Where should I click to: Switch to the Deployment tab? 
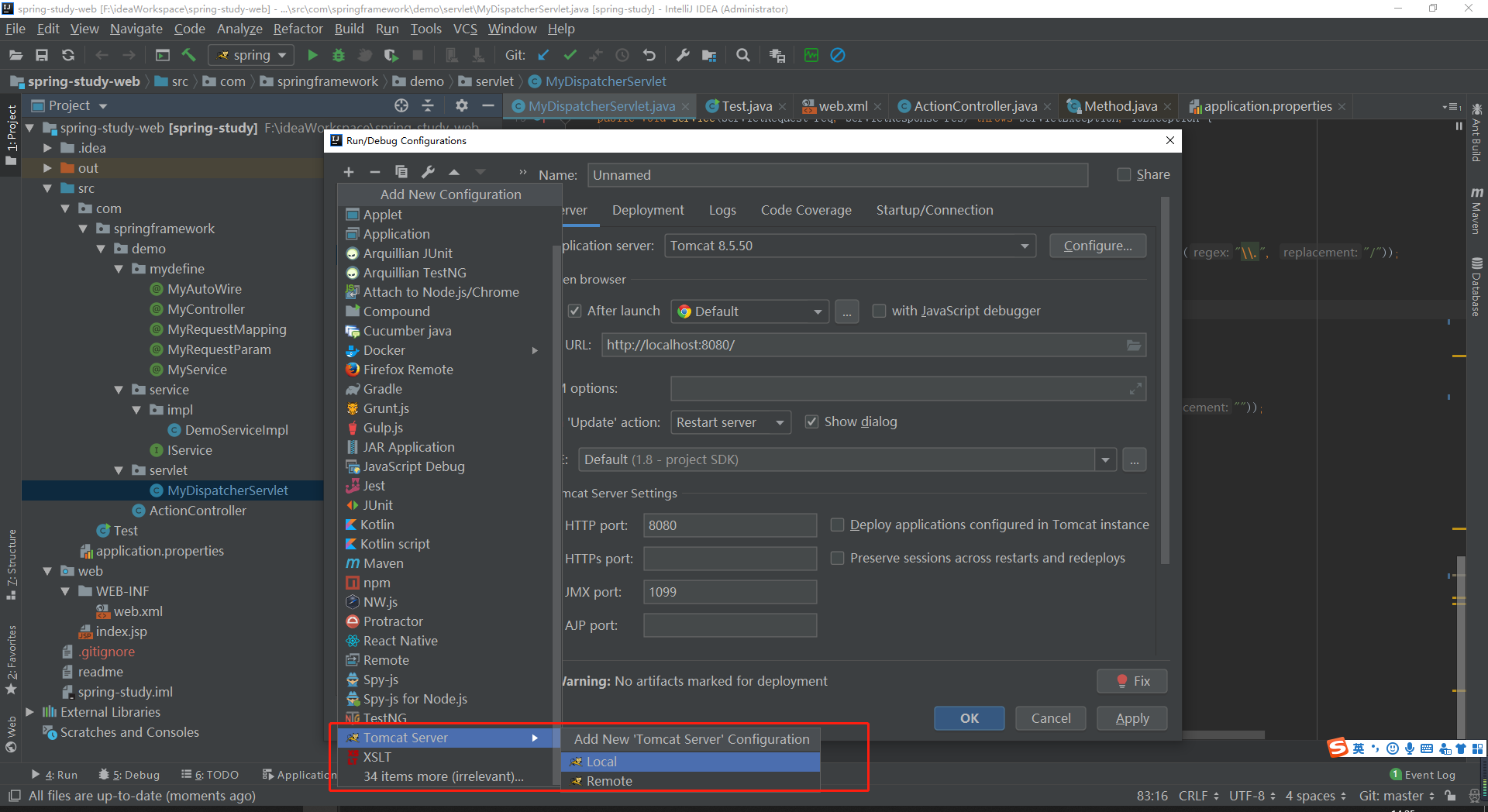coord(648,210)
